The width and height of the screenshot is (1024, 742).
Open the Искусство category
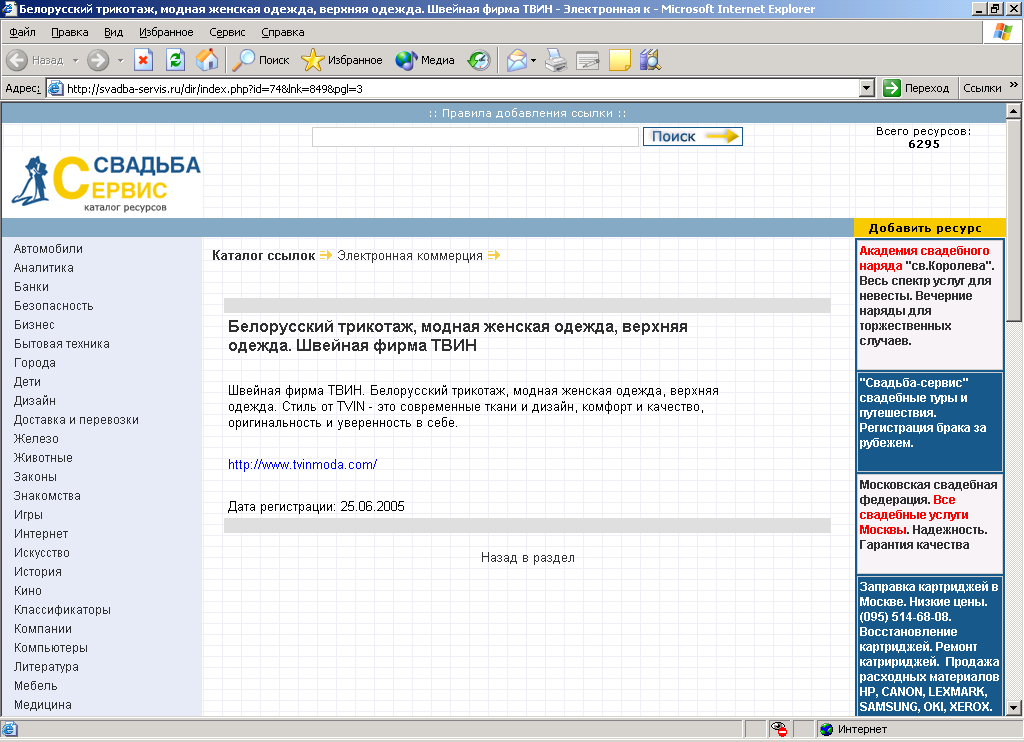42,553
